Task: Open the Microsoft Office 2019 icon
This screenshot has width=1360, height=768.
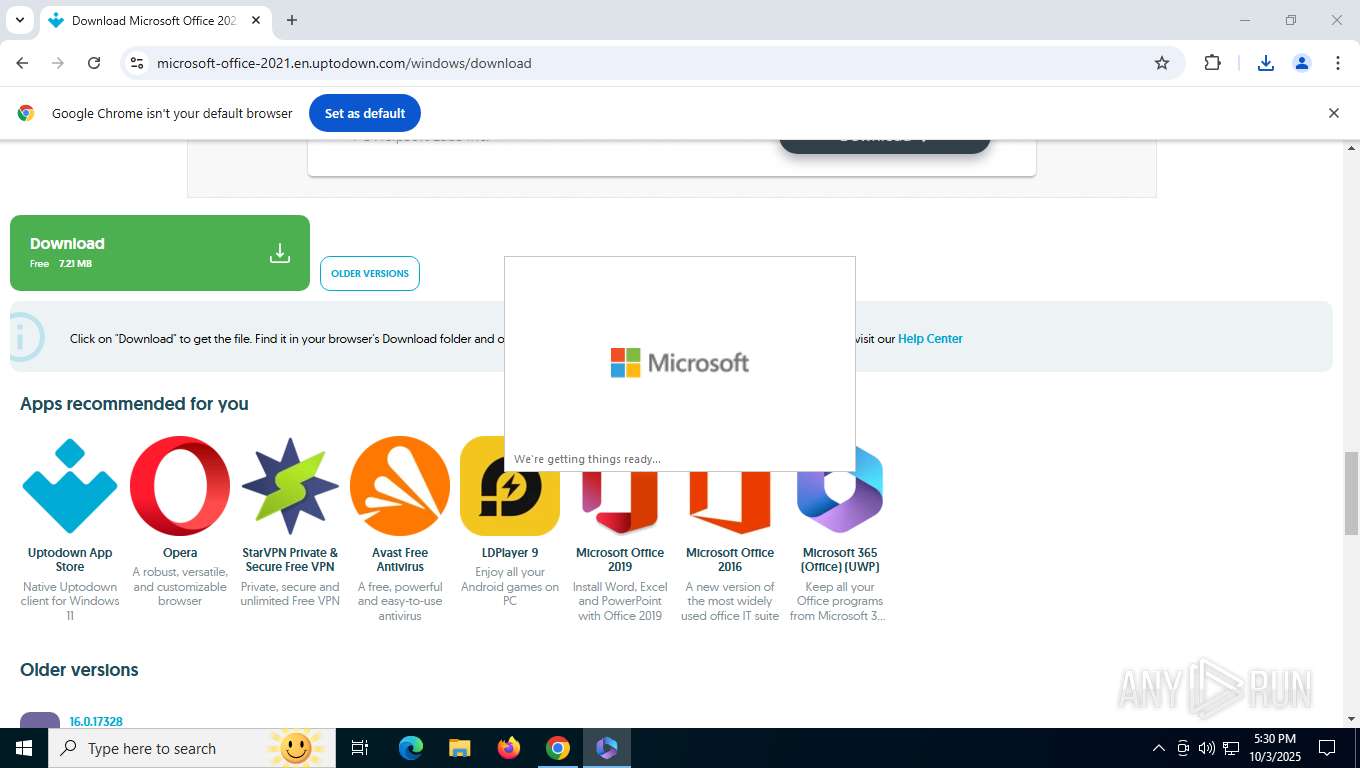Action: (x=620, y=503)
